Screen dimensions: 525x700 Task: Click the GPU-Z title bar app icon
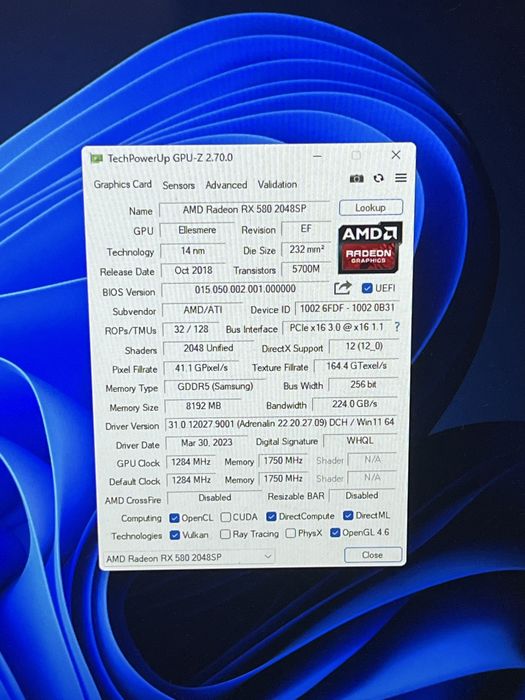coord(96,158)
